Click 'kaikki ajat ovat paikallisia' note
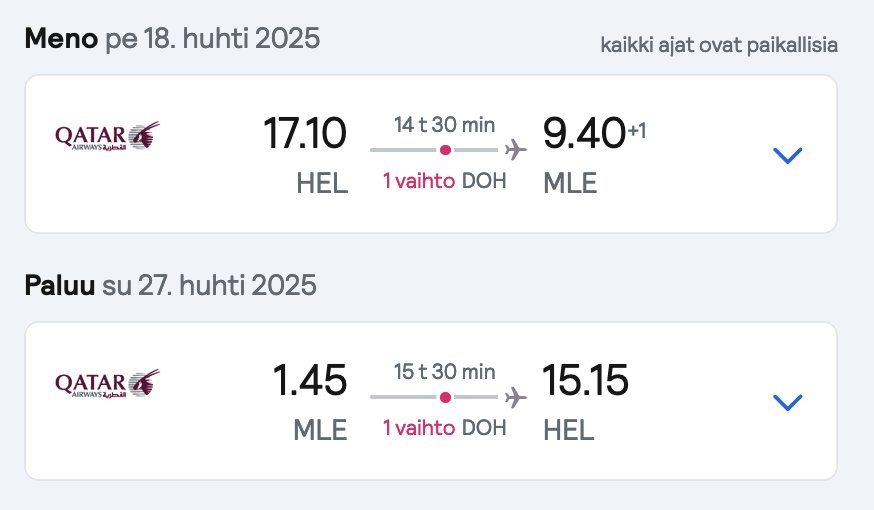 719,45
